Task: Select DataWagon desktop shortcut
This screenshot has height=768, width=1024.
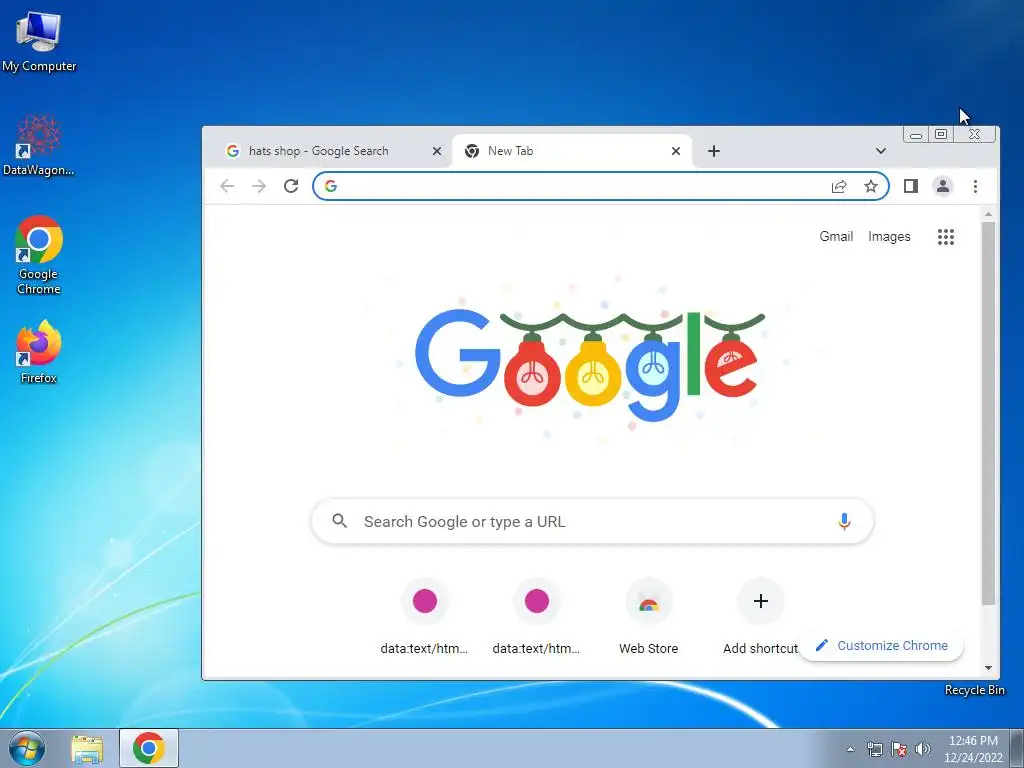Action: pos(39,145)
